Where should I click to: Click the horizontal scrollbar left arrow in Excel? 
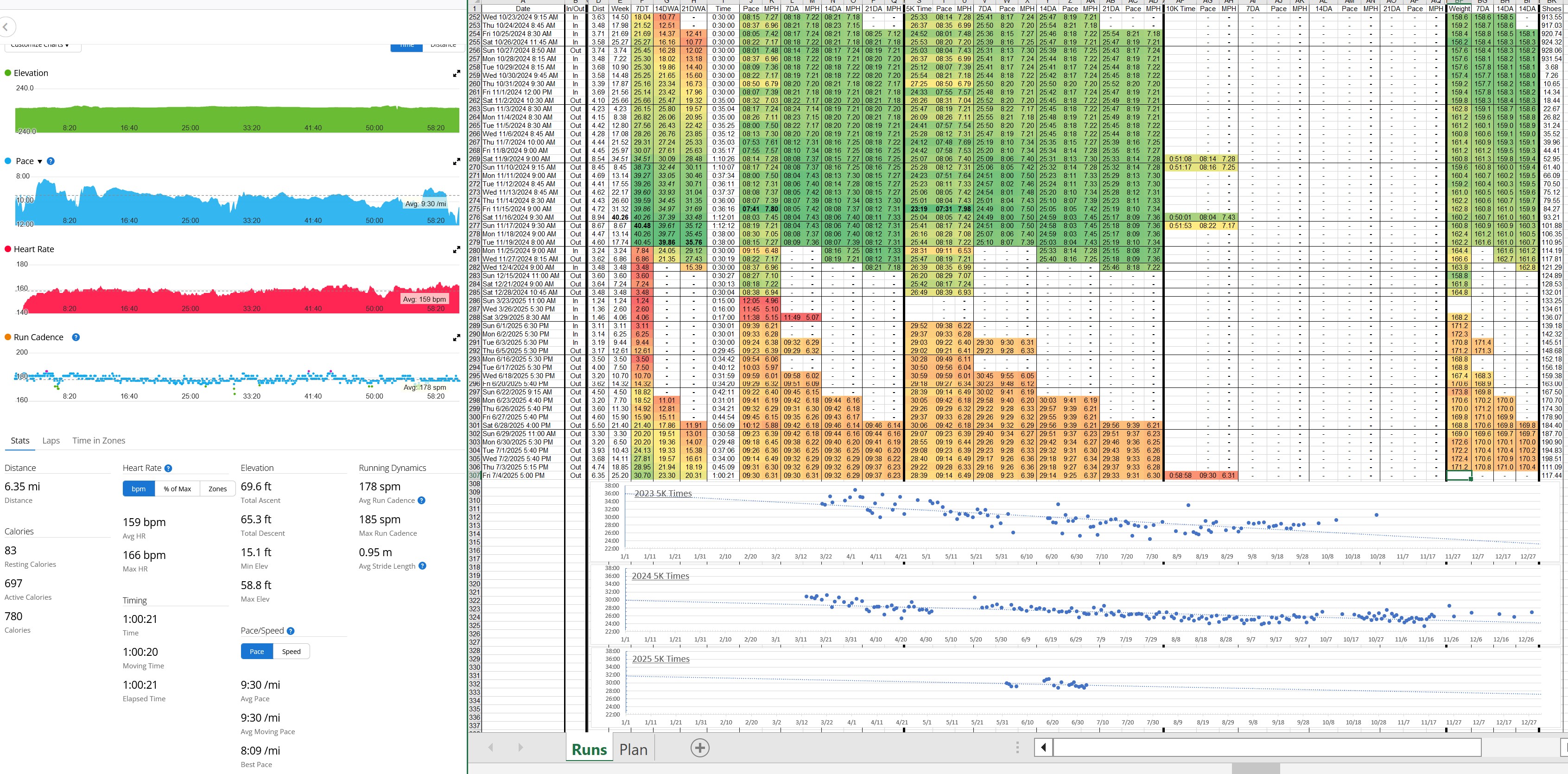[x=1043, y=747]
